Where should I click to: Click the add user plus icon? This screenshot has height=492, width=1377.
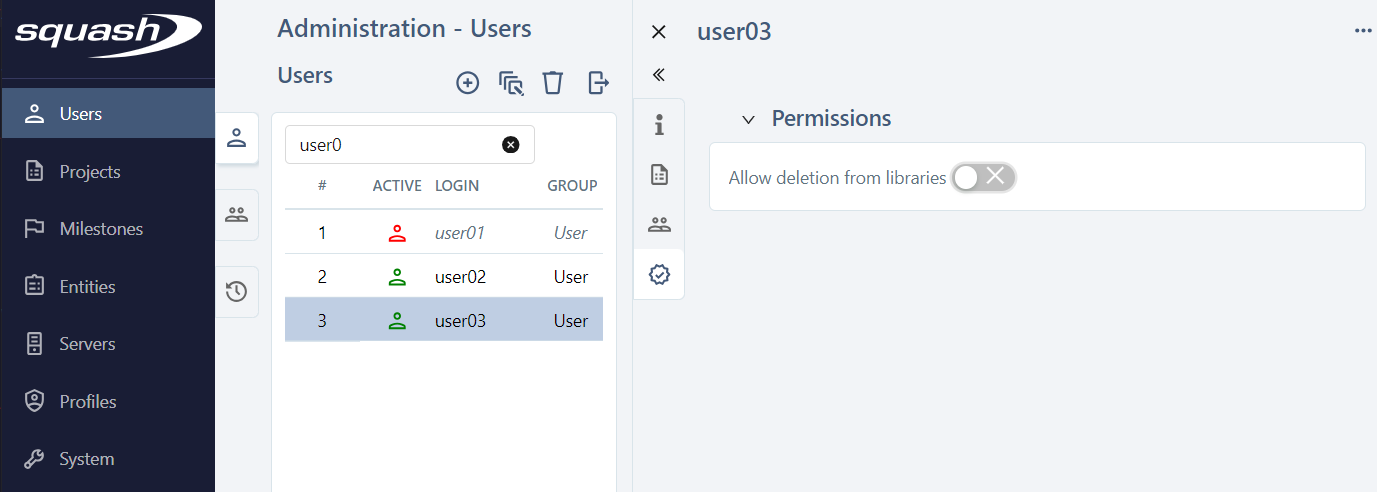click(467, 83)
